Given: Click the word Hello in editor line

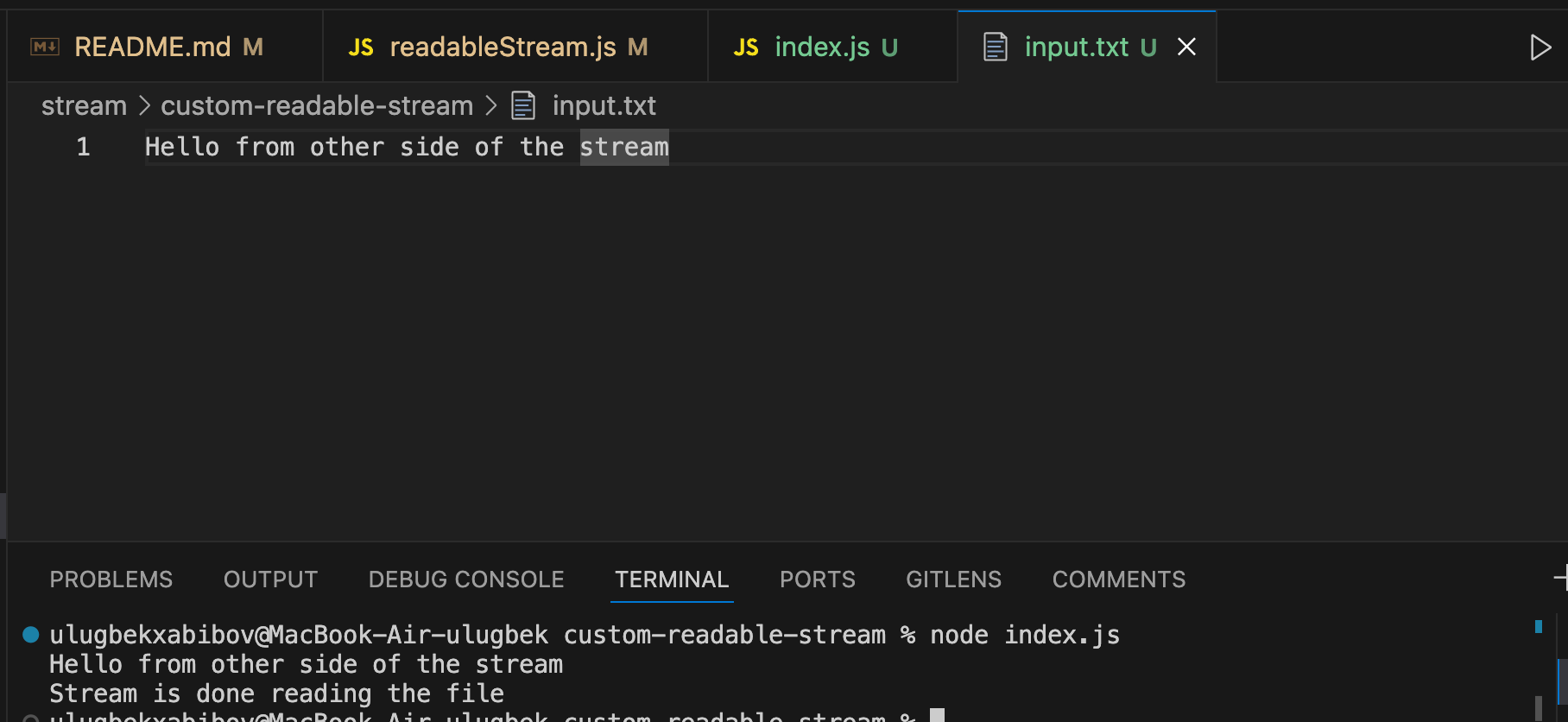Looking at the screenshot, I should tap(182, 147).
